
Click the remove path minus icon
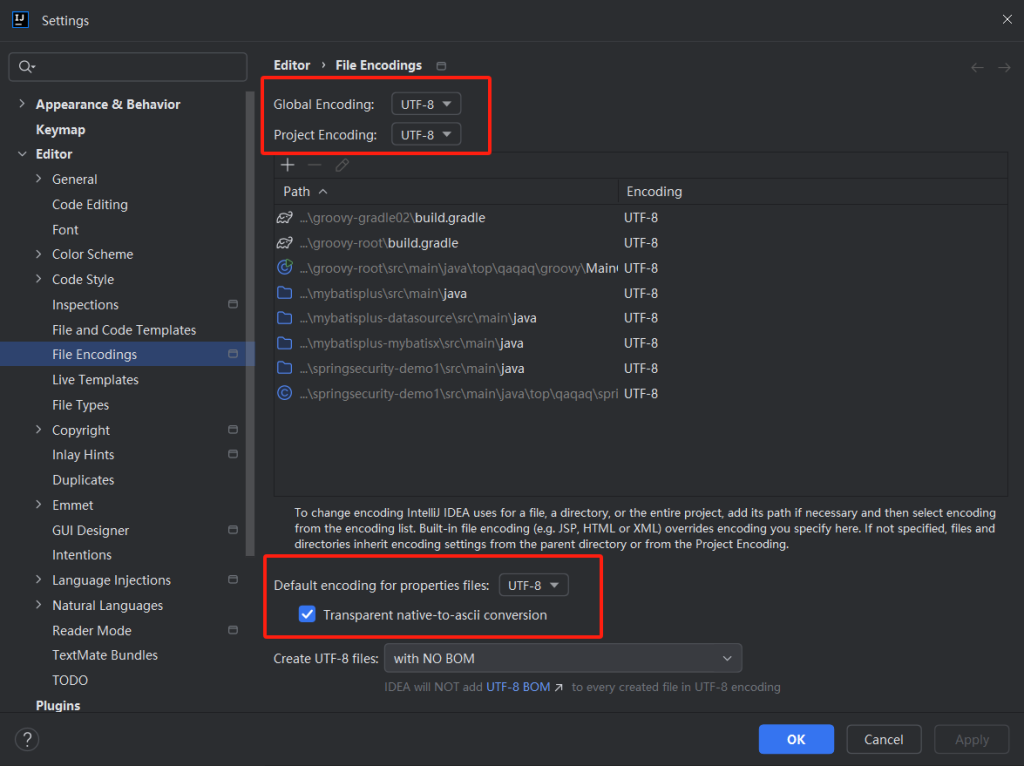pos(315,165)
